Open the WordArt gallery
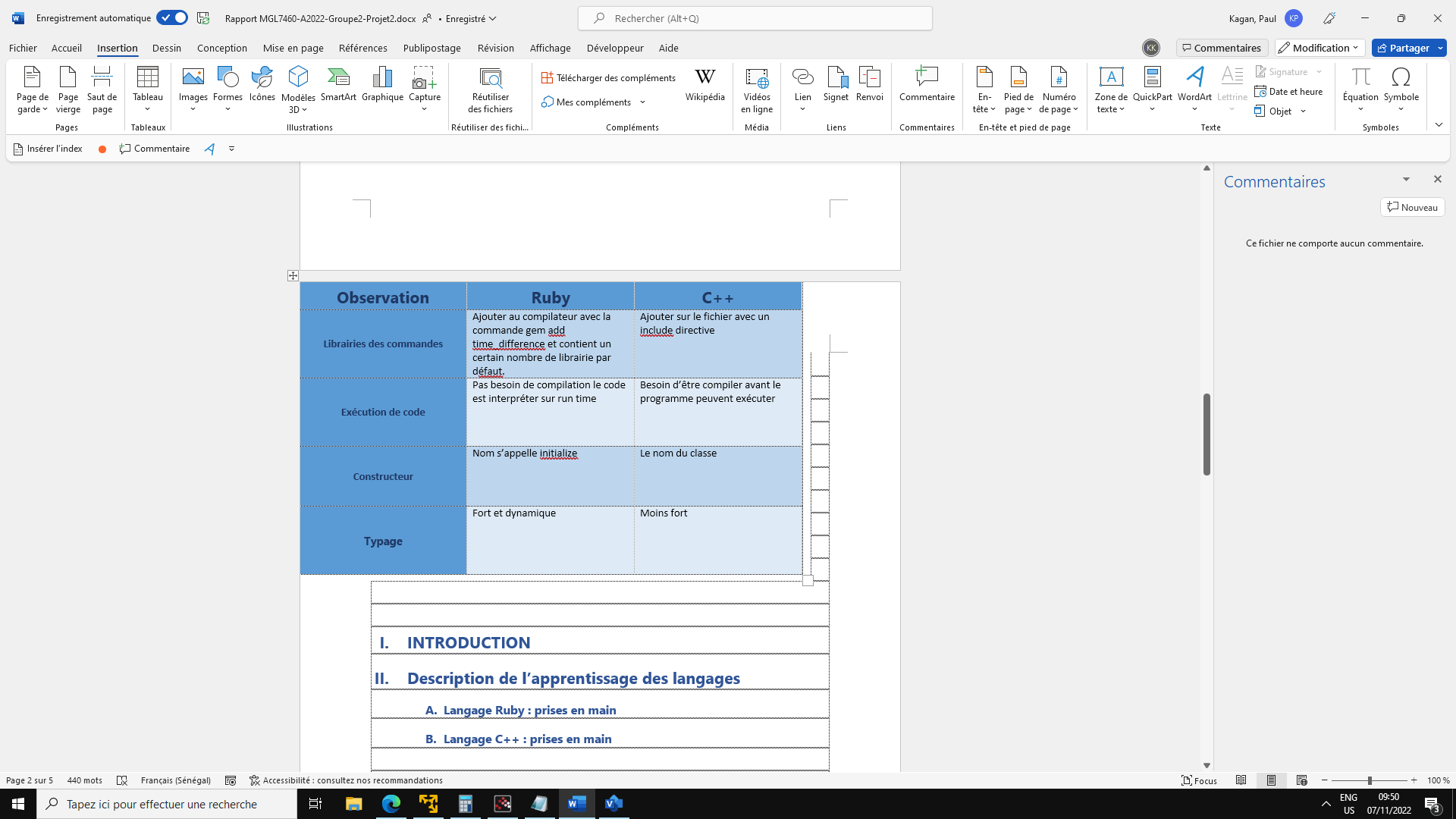Viewport: 1456px width, 819px height. [x=1194, y=85]
